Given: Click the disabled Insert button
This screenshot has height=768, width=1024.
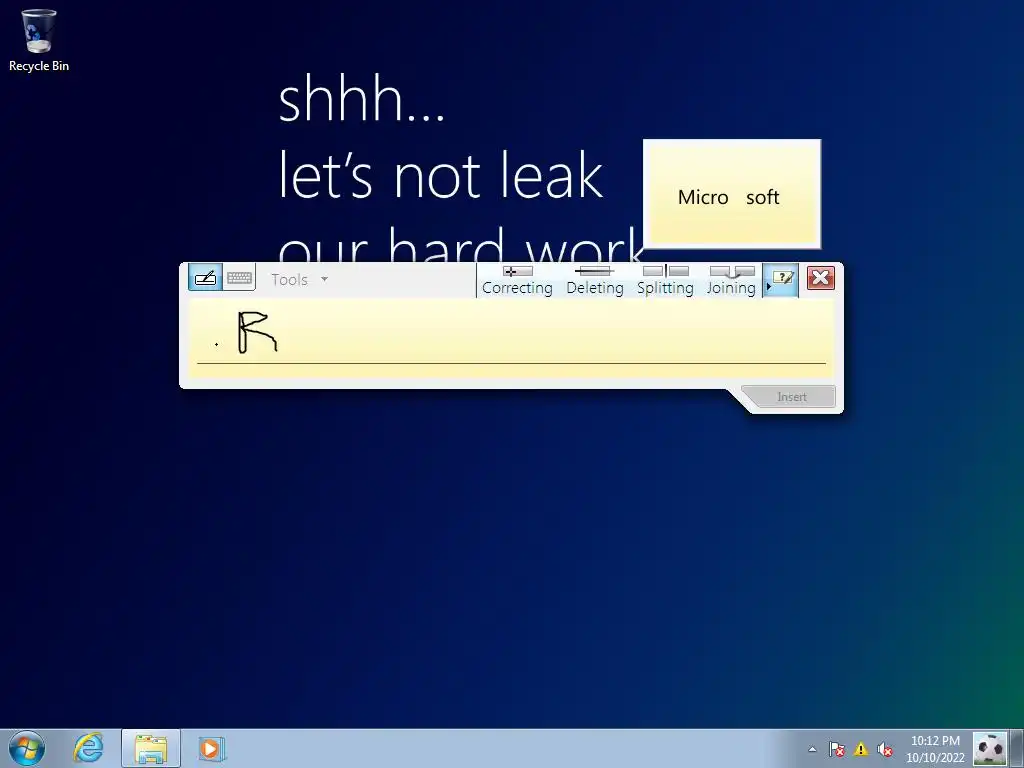Looking at the screenshot, I should (x=792, y=396).
